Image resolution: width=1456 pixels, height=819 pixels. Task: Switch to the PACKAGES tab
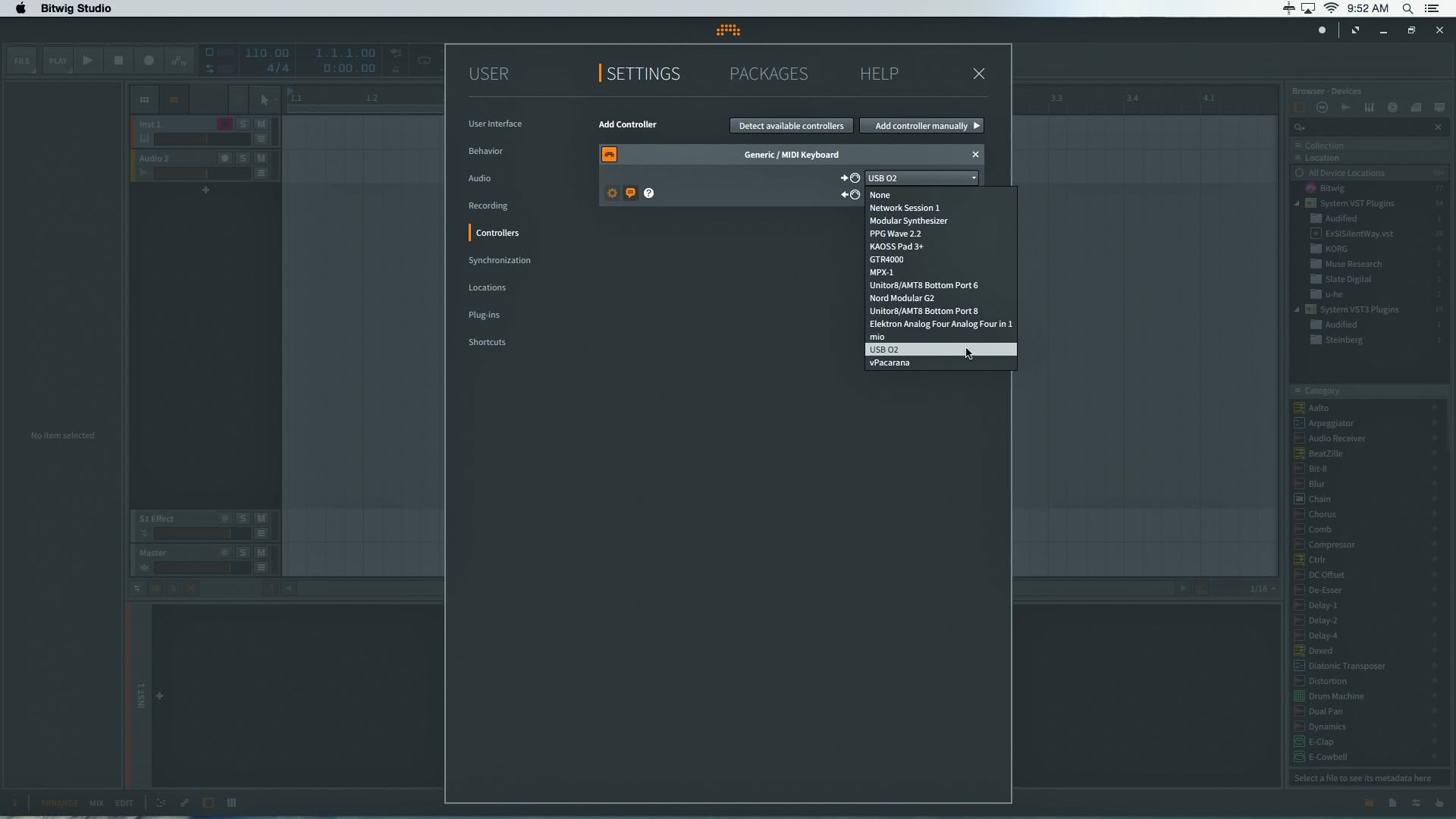(x=768, y=74)
